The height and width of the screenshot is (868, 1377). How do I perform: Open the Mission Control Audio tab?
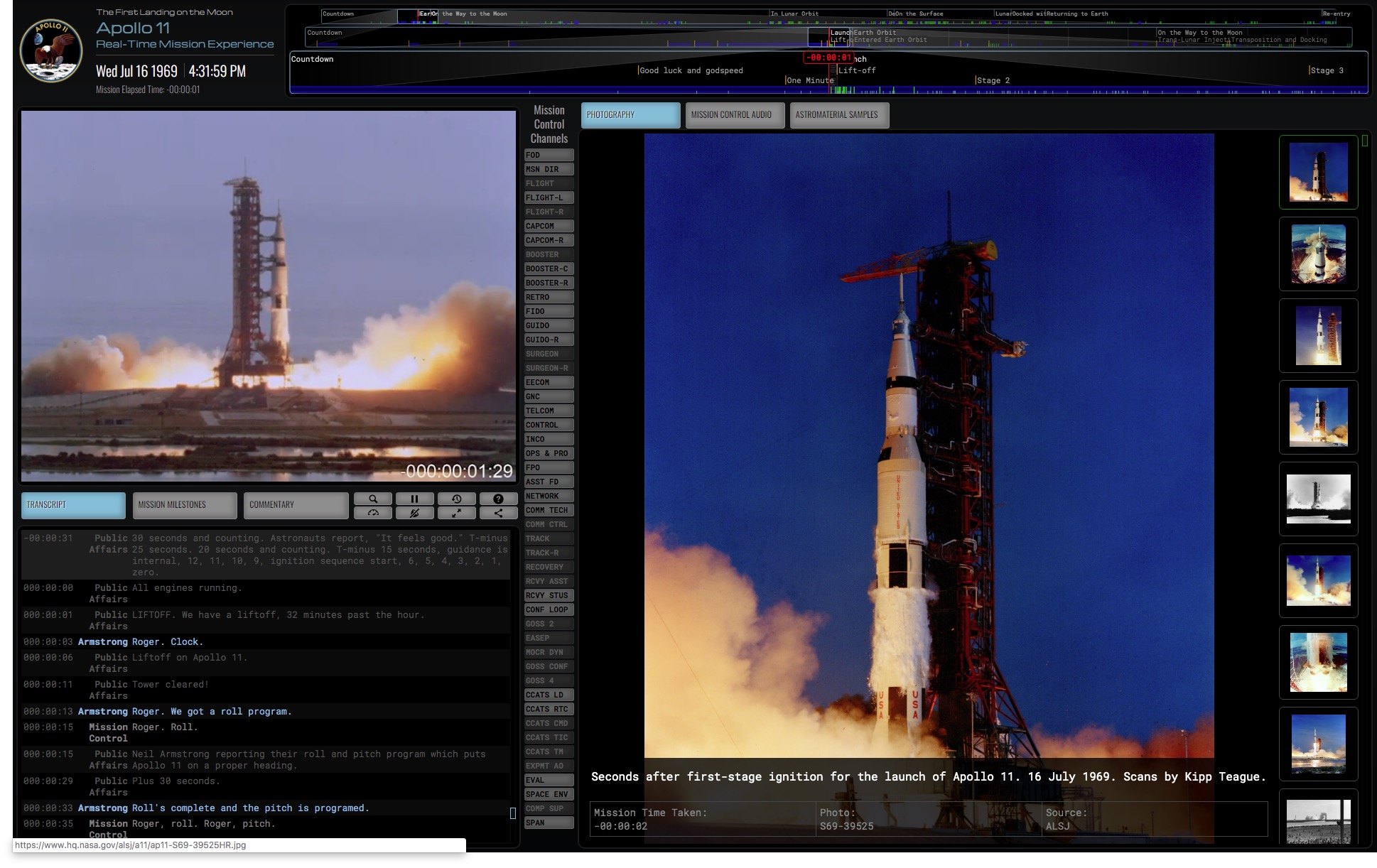(x=735, y=115)
